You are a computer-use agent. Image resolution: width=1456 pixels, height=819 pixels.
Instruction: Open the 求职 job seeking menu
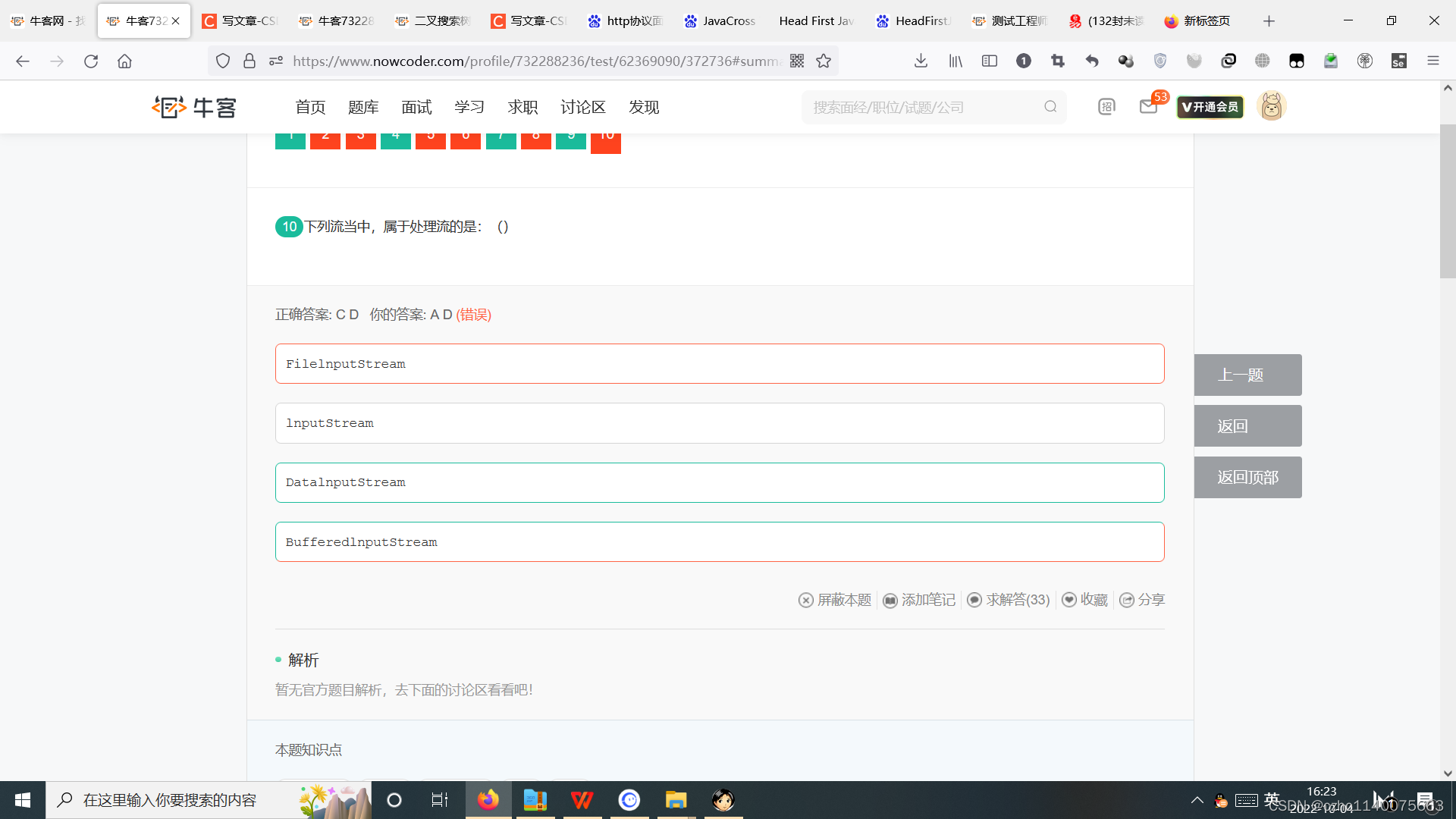tap(522, 107)
